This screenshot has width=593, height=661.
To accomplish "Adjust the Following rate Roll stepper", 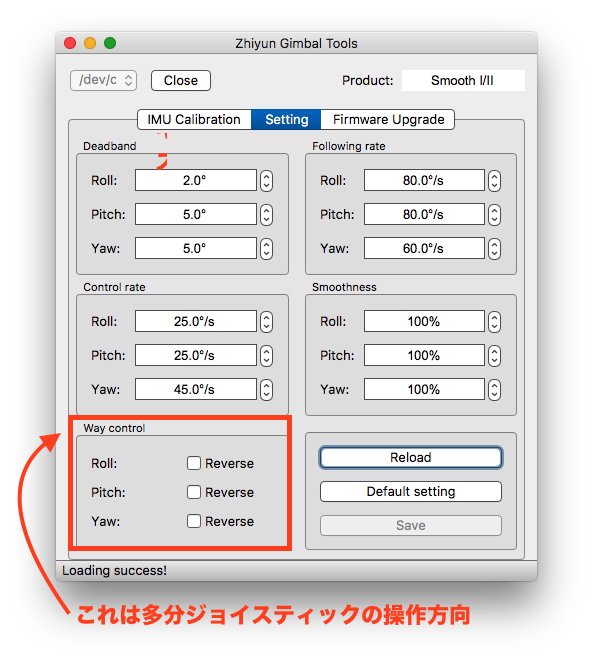I will coord(494,181).
